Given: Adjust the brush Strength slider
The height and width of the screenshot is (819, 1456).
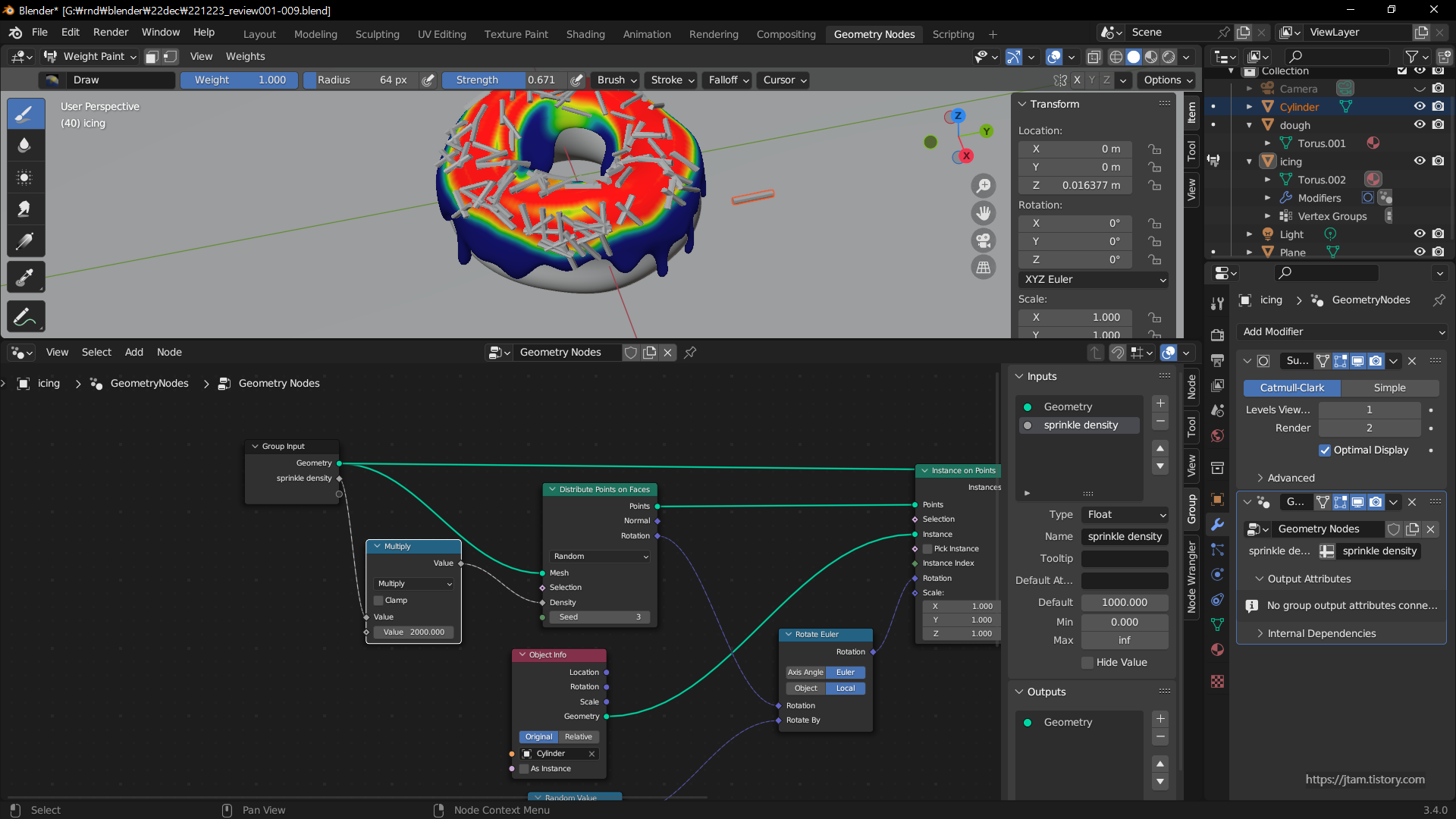Looking at the screenshot, I should pyautogui.click(x=504, y=80).
